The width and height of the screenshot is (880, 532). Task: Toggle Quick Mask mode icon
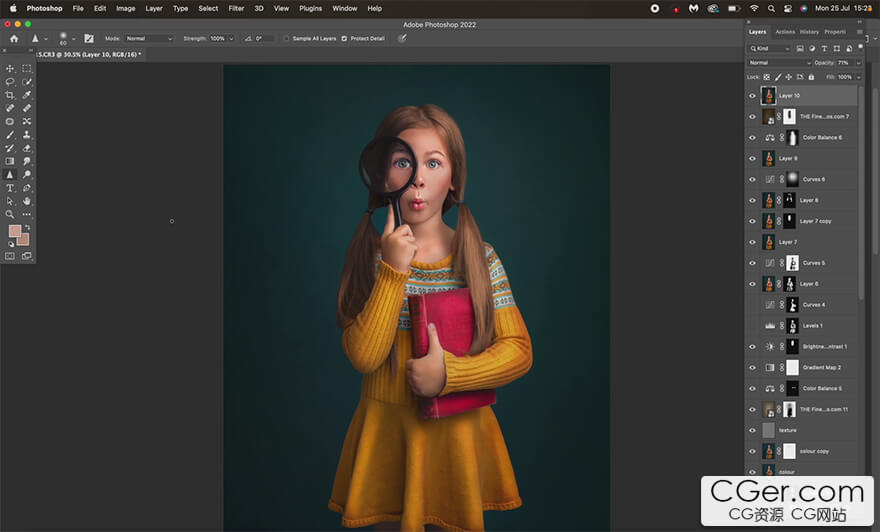[x=10, y=256]
